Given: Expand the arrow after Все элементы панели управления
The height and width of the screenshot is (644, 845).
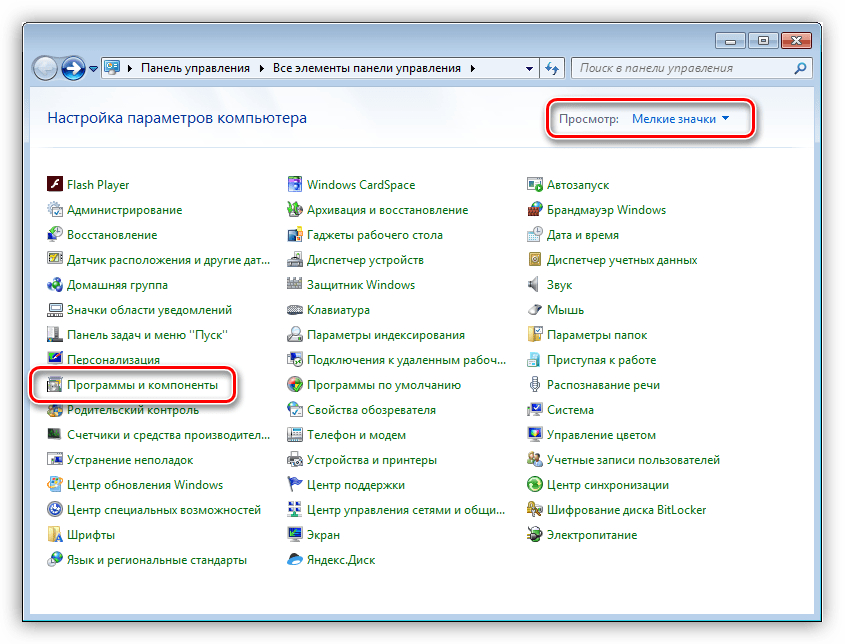Looking at the screenshot, I should pos(473,68).
